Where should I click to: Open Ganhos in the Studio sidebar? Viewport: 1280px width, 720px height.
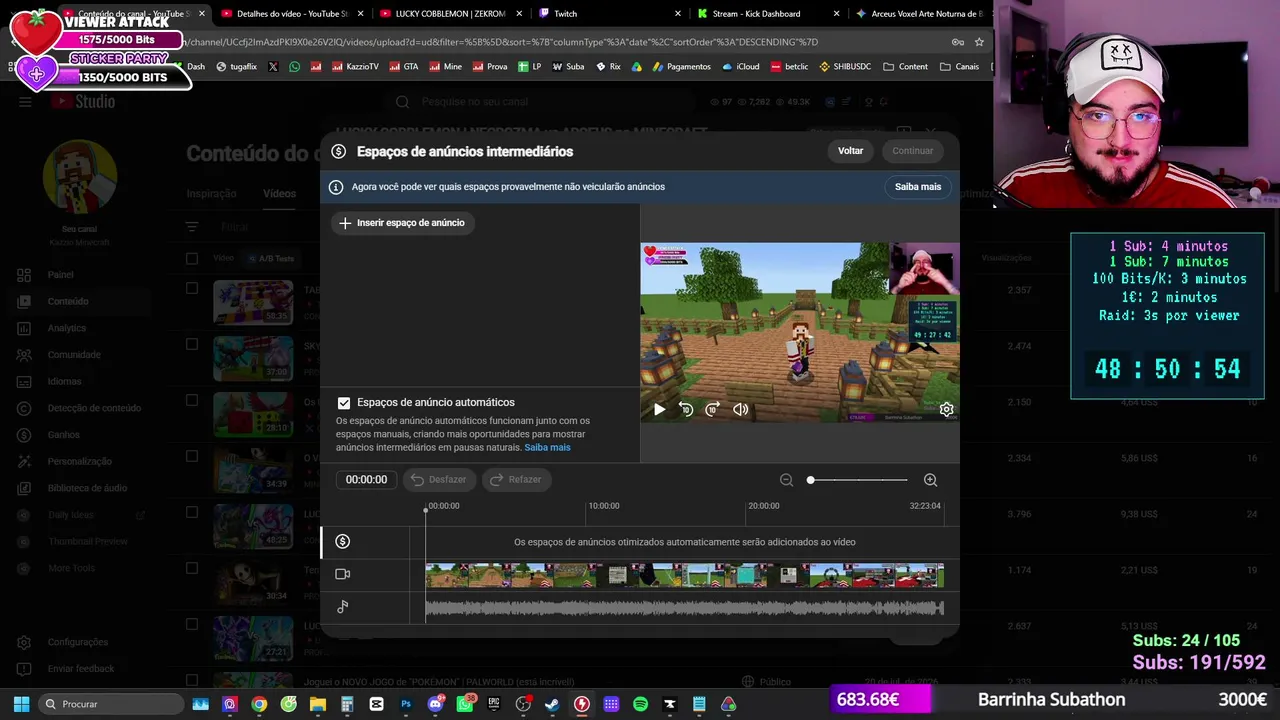click(63, 435)
